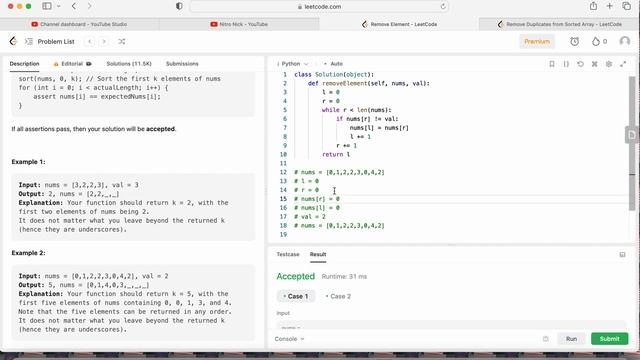The width and height of the screenshot is (640, 360).
Task: Open user profile avatar
Action: coord(624,41)
